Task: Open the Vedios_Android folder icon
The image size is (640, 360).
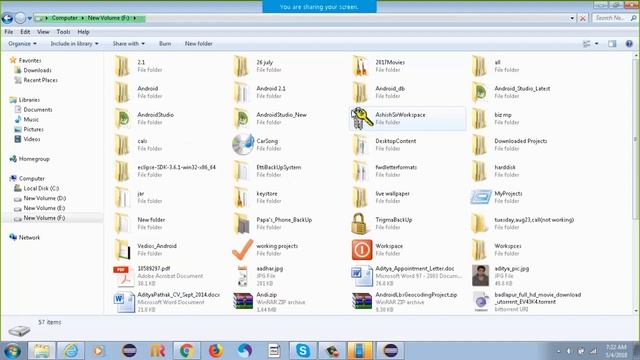Action: (x=122, y=249)
